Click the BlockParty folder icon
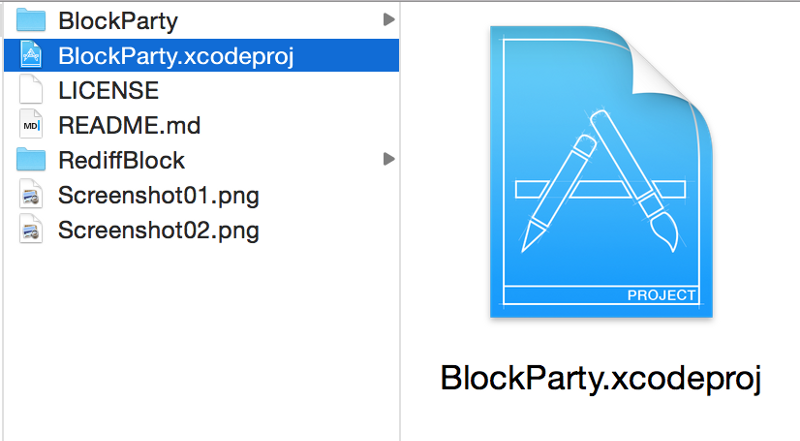The height and width of the screenshot is (441, 800). click(x=31, y=20)
